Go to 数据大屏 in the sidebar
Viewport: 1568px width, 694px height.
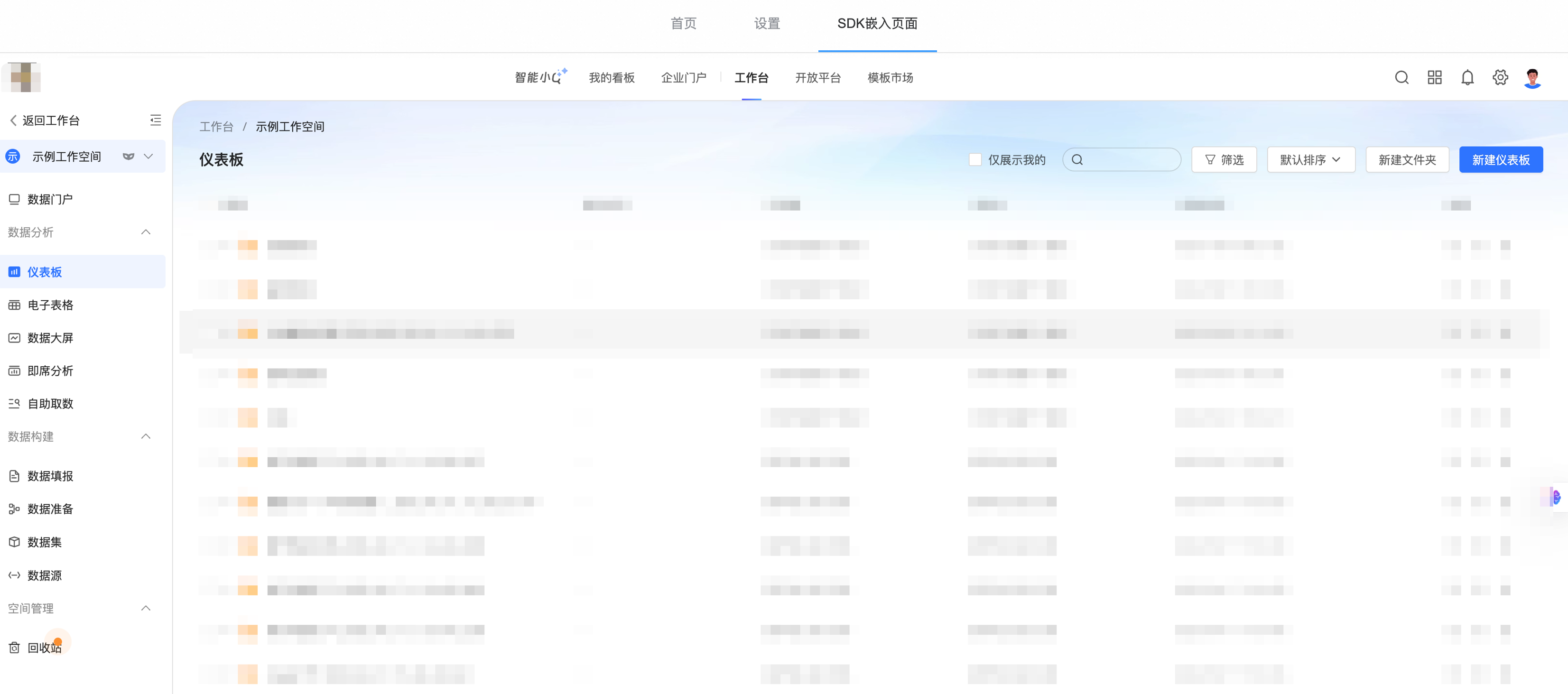[x=50, y=338]
